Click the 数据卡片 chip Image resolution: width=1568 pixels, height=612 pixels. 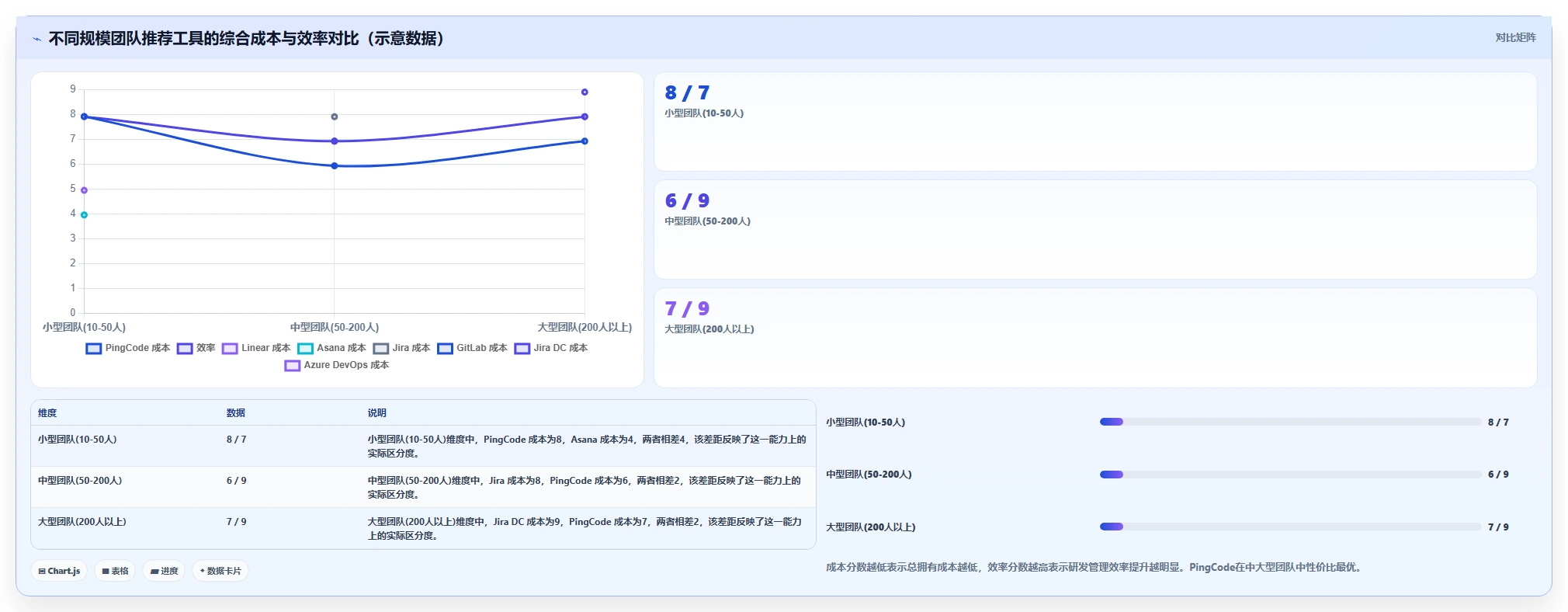pos(220,571)
